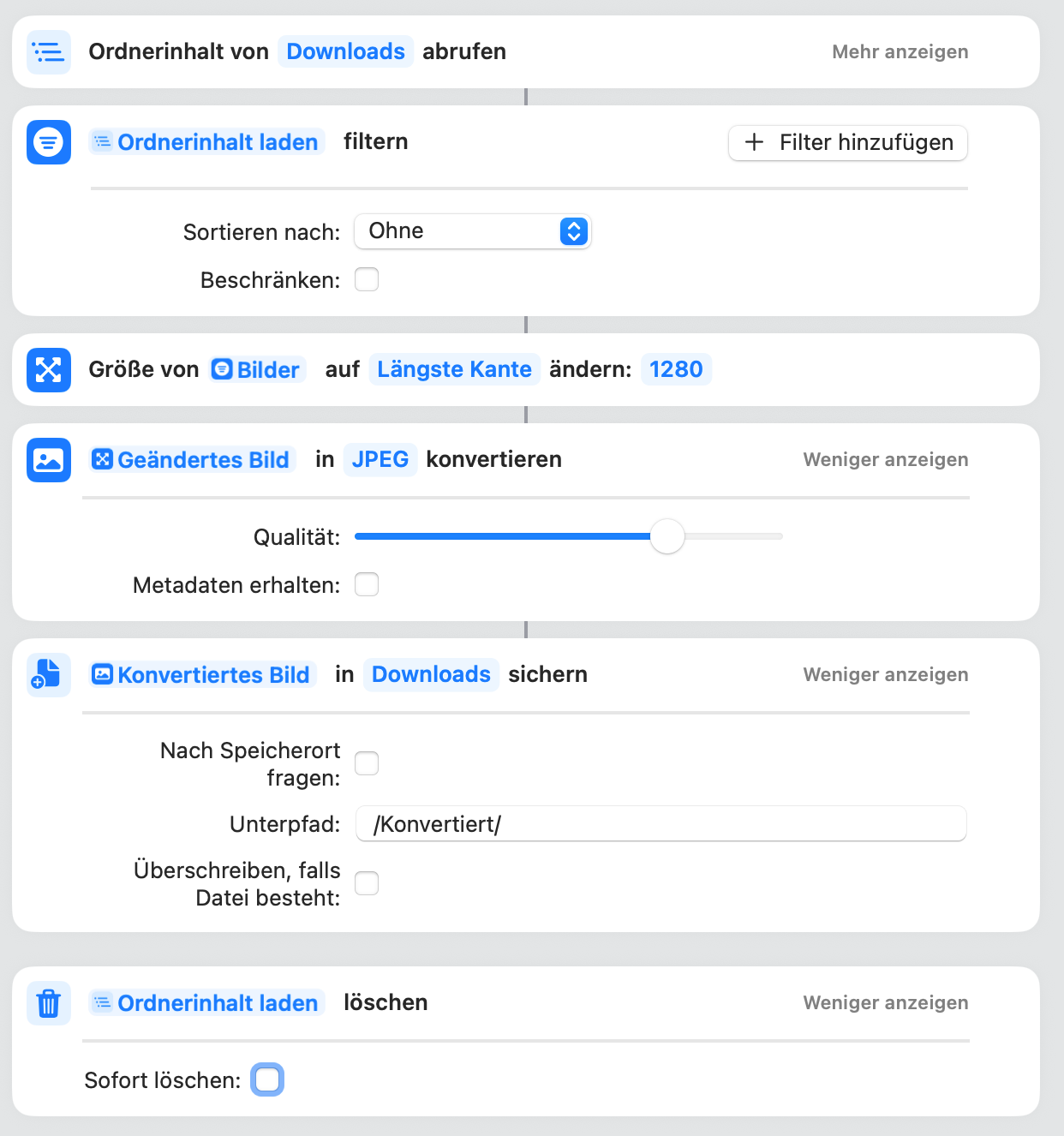Screen dimensions: 1064x1136
Task: Check the Sofort löschen checkbox
Action: point(267,1080)
